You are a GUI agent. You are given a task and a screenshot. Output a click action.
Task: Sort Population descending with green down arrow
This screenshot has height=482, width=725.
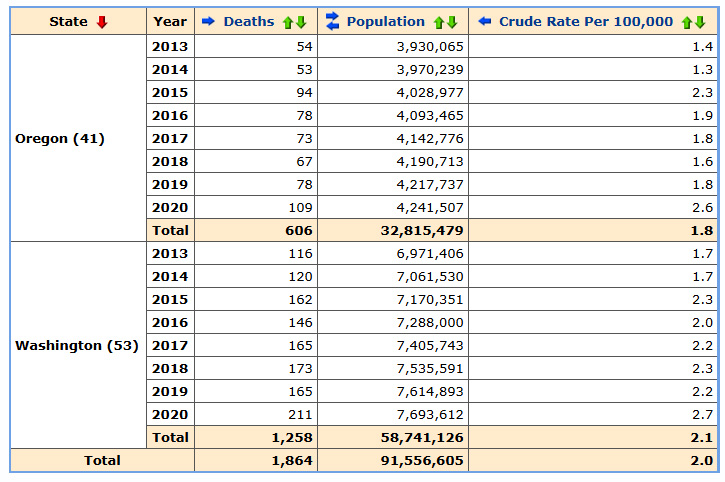(x=452, y=22)
